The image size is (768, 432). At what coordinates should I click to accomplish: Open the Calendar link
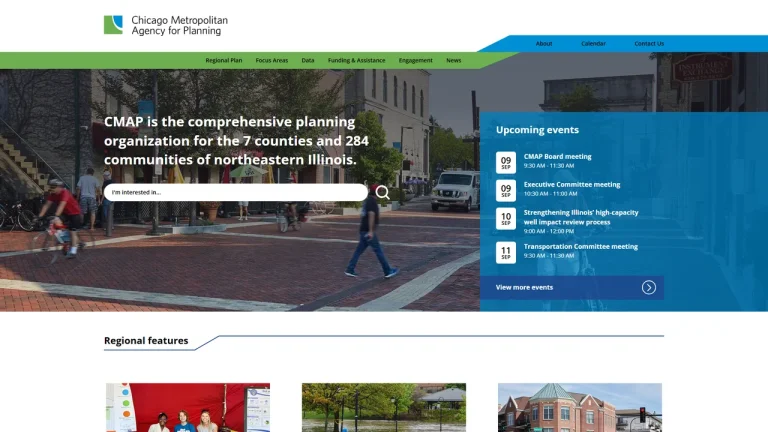click(593, 44)
